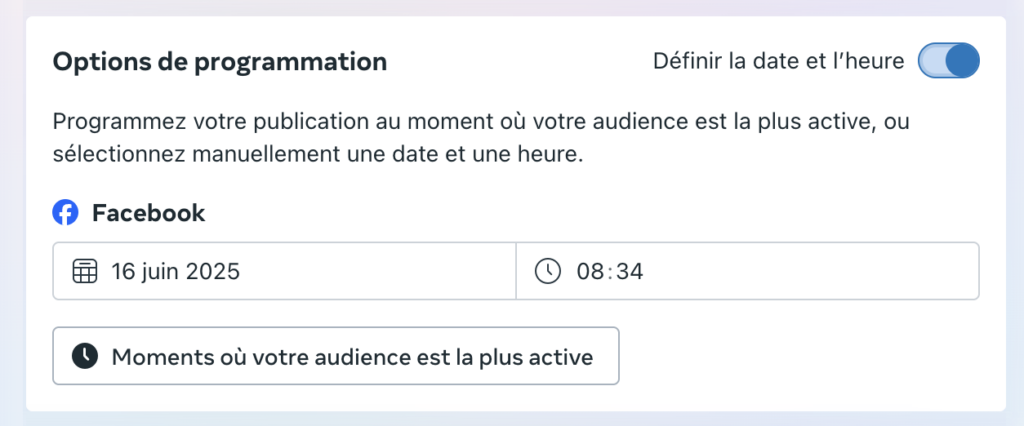Click the filled clock icon in the Moments button
The height and width of the screenshot is (426, 1024).
[85, 357]
